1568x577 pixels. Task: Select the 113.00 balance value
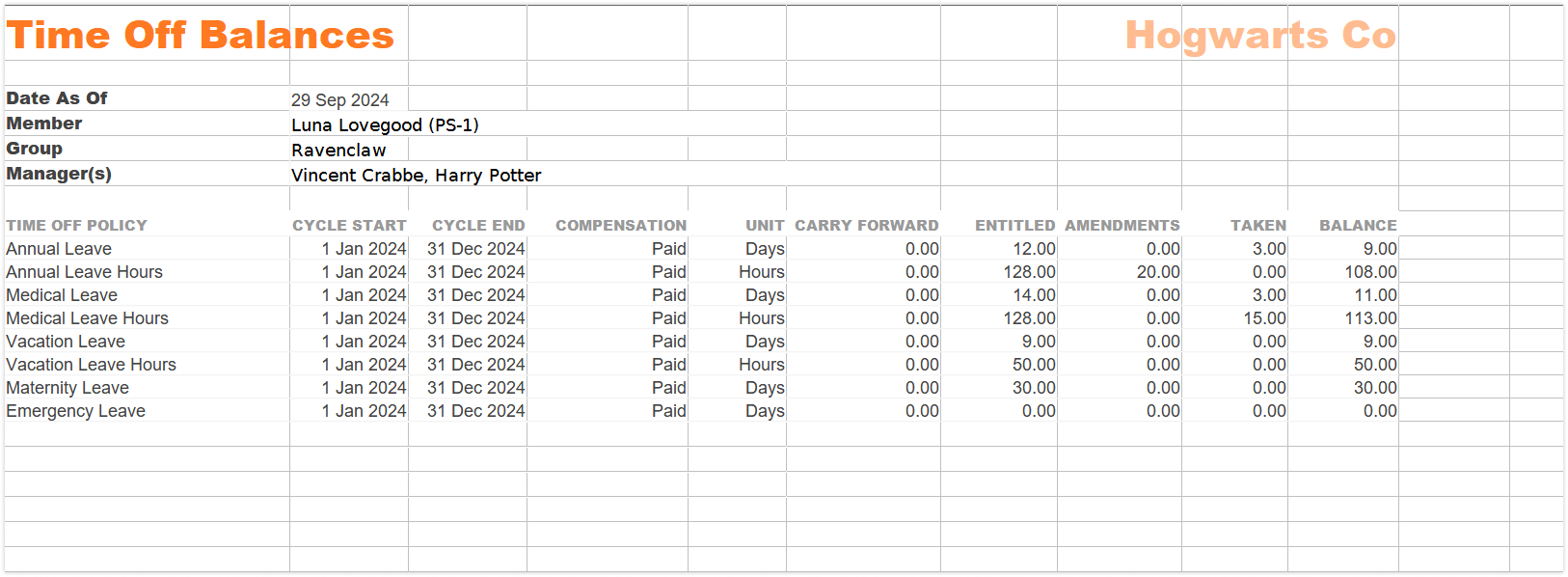pyautogui.click(x=1370, y=318)
